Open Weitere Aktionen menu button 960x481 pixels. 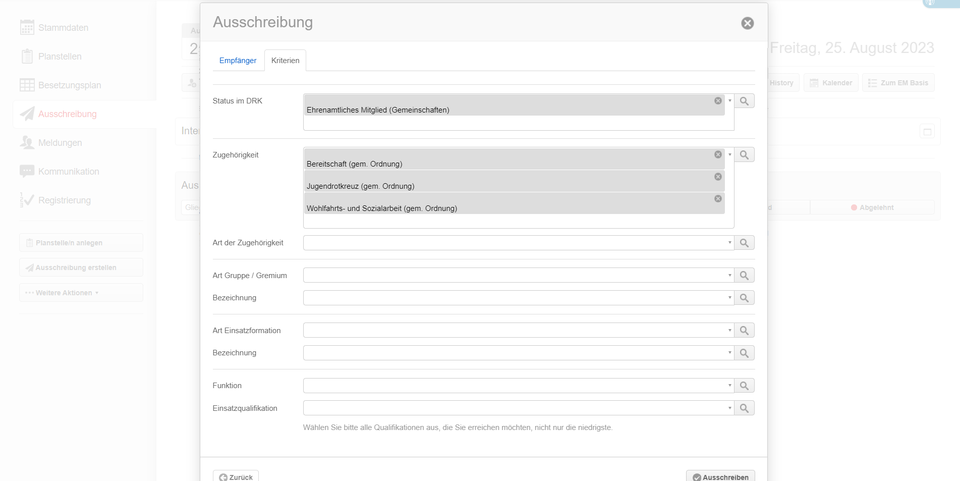81,293
